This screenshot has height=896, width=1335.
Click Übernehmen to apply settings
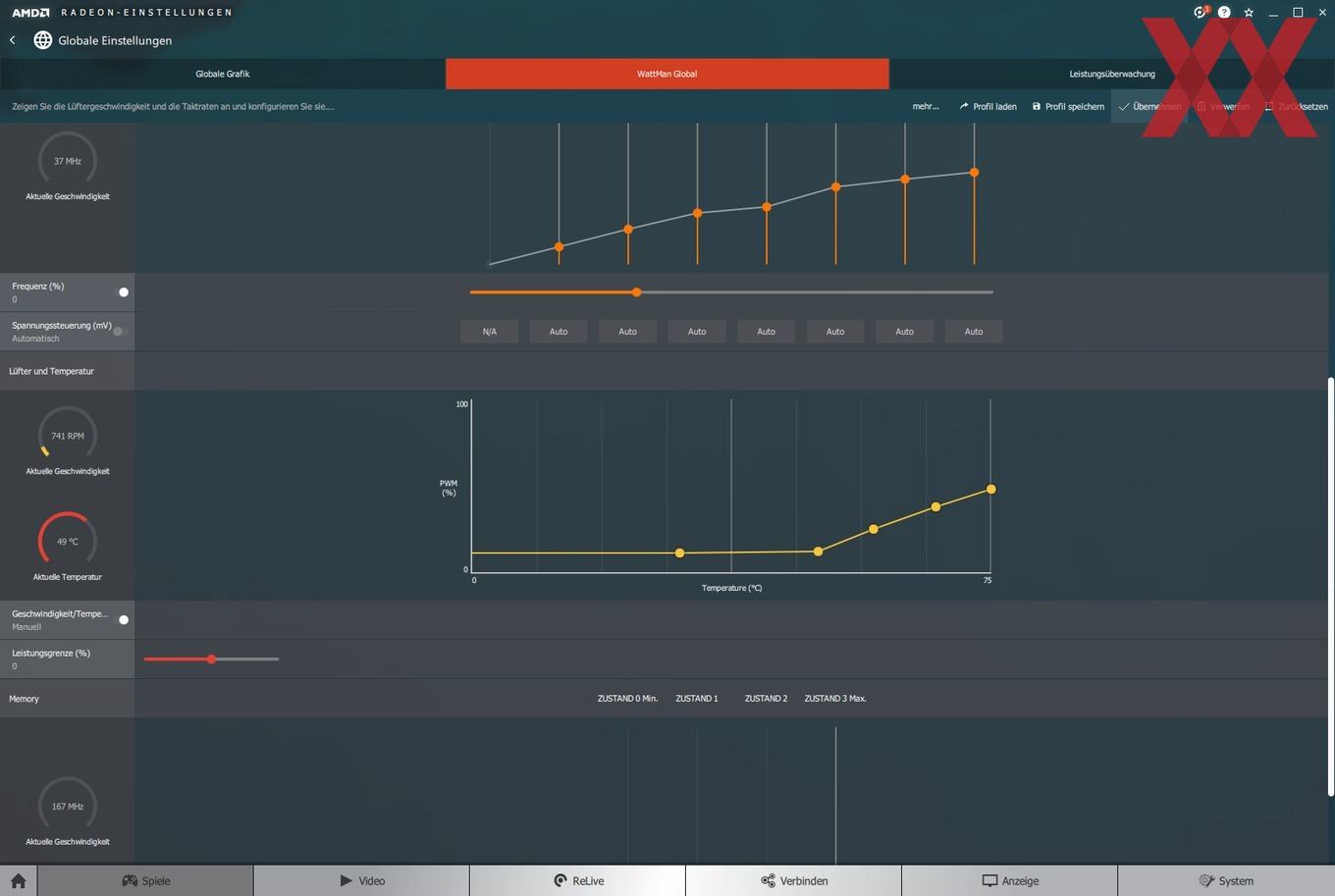(1149, 106)
